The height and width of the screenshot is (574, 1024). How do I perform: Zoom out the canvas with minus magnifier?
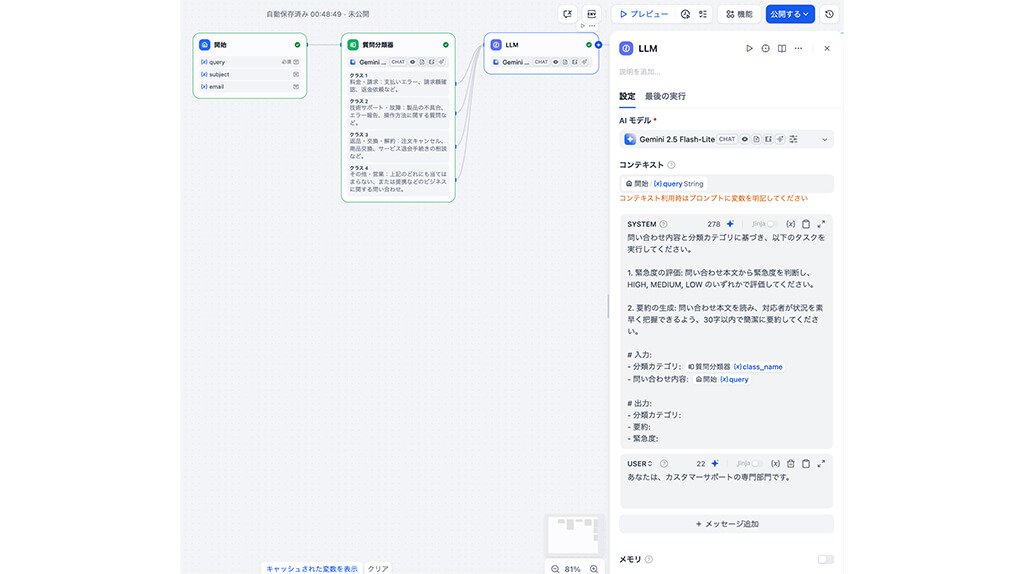[x=555, y=569]
